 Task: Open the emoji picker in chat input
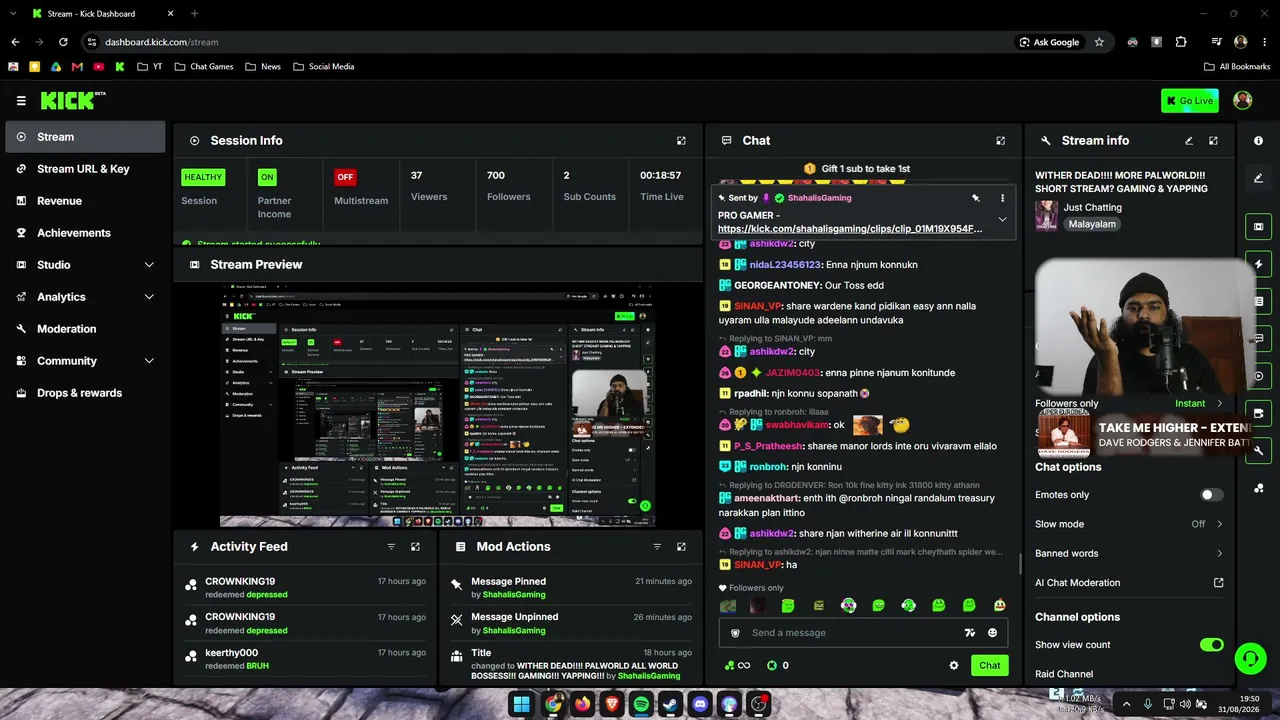[992, 633]
